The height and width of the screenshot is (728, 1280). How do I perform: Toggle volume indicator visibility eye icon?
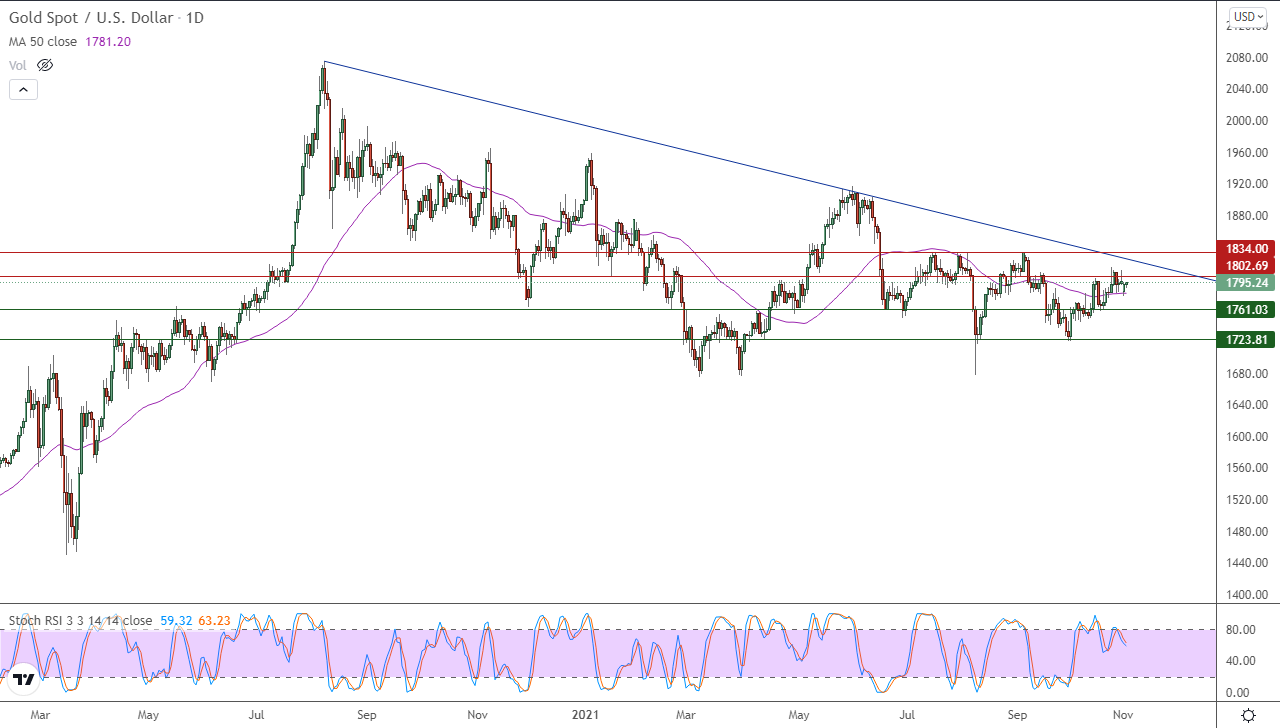tap(44, 65)
